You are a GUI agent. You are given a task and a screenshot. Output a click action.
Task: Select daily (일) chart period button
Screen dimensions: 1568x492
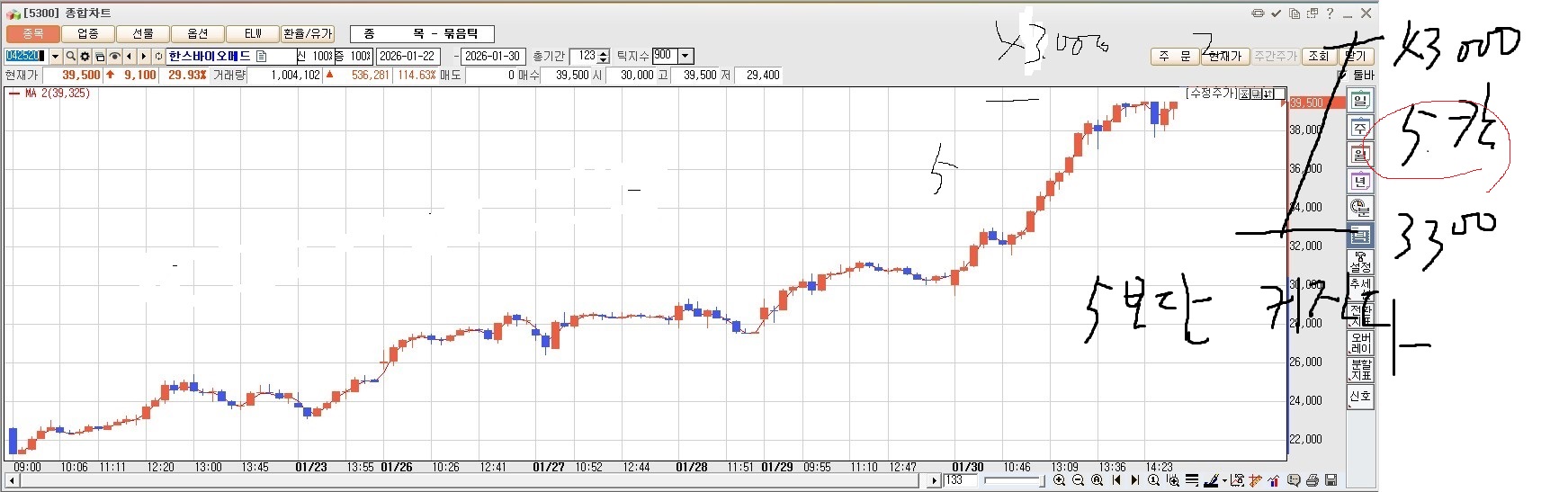[1359, 101]
